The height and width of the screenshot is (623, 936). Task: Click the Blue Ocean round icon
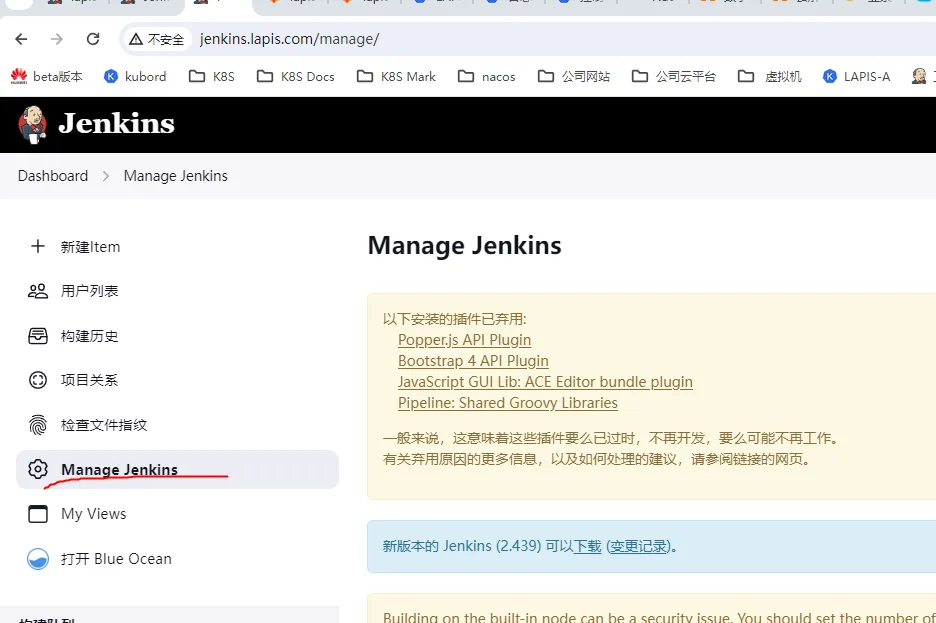click(38, 559)
